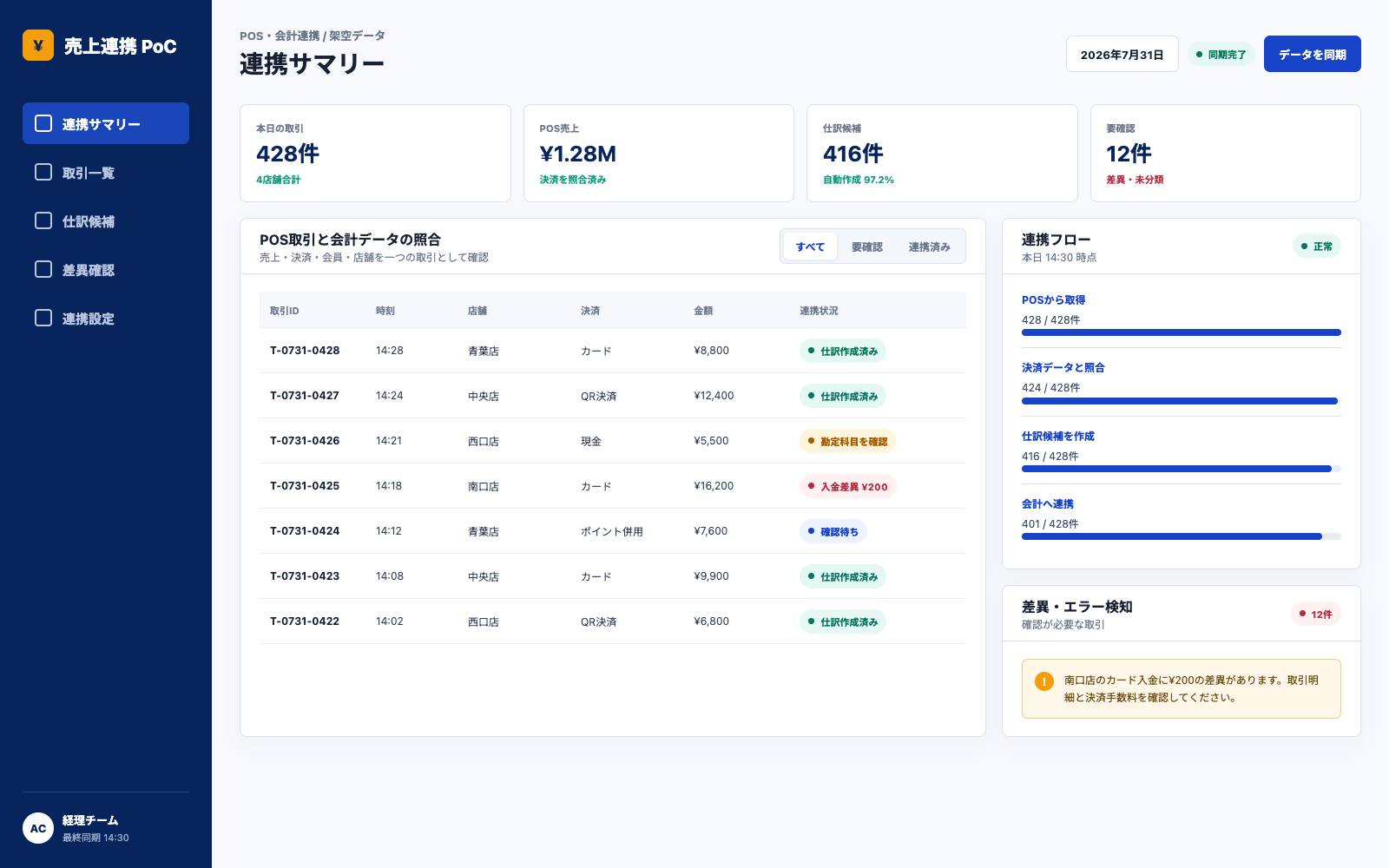Click the 決済データと照合 step label
This screenshot has width=1389, height=868.
point(1063,367)
